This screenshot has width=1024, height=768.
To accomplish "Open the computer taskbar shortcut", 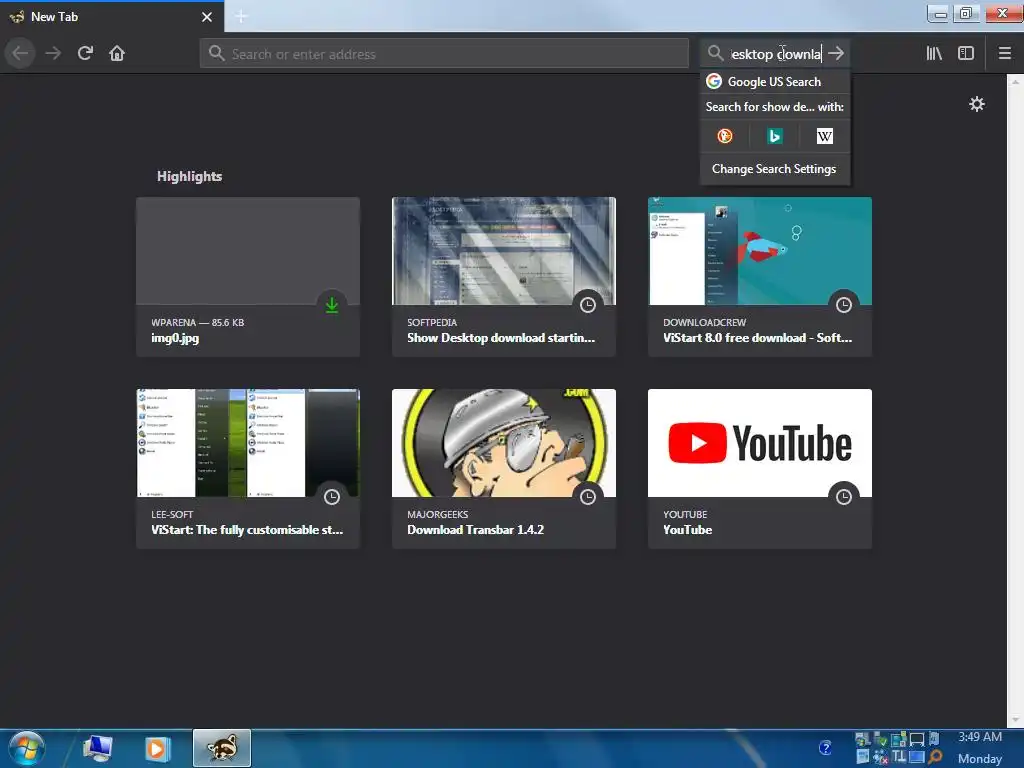I will (98, 748).
